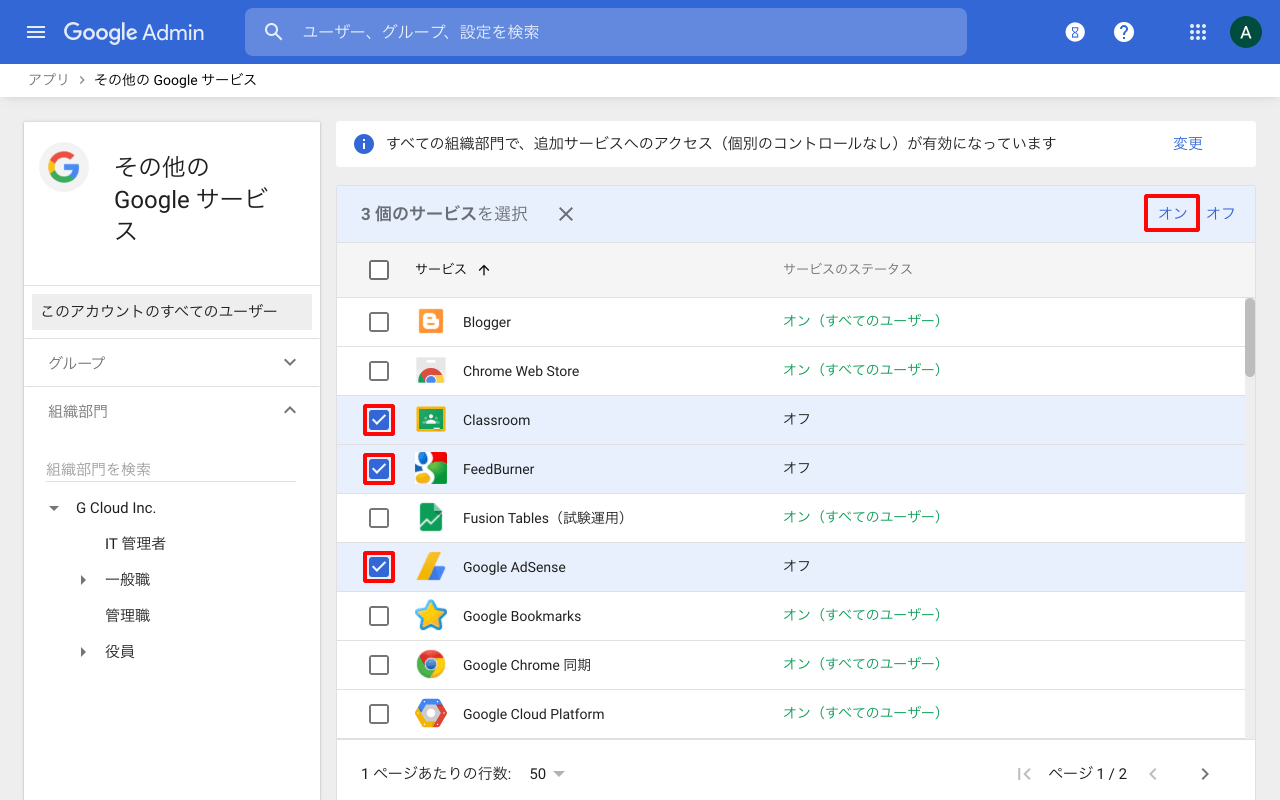
Task: Expand the 一般職 tree node
Action: (83, 580)
